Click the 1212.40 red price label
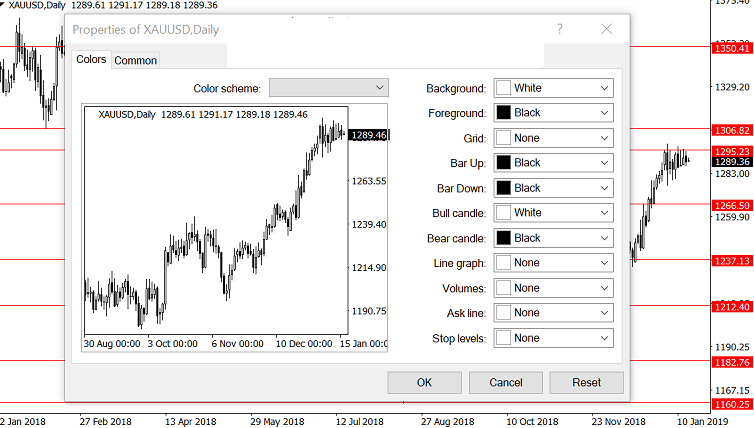 [732, 307]
